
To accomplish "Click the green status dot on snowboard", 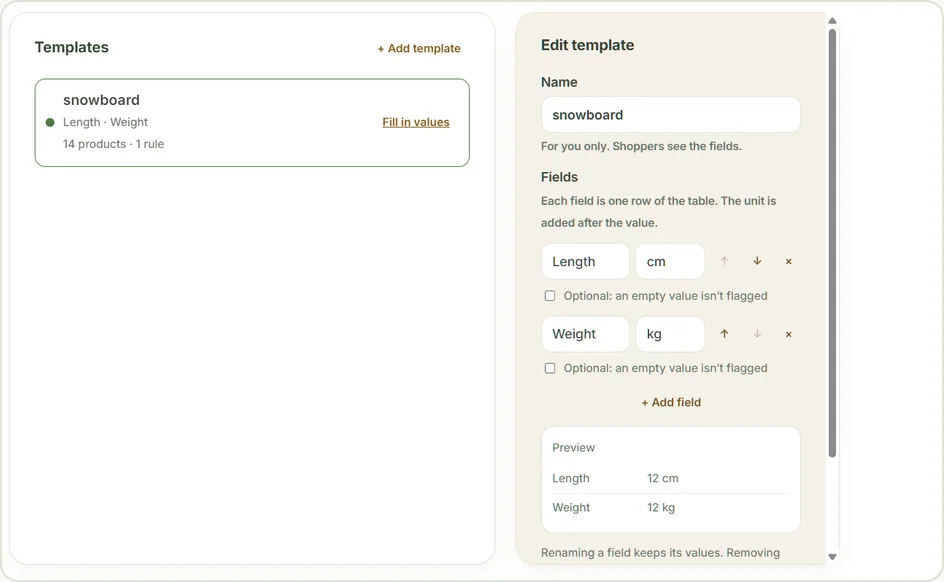I will (x=50, y=123).
